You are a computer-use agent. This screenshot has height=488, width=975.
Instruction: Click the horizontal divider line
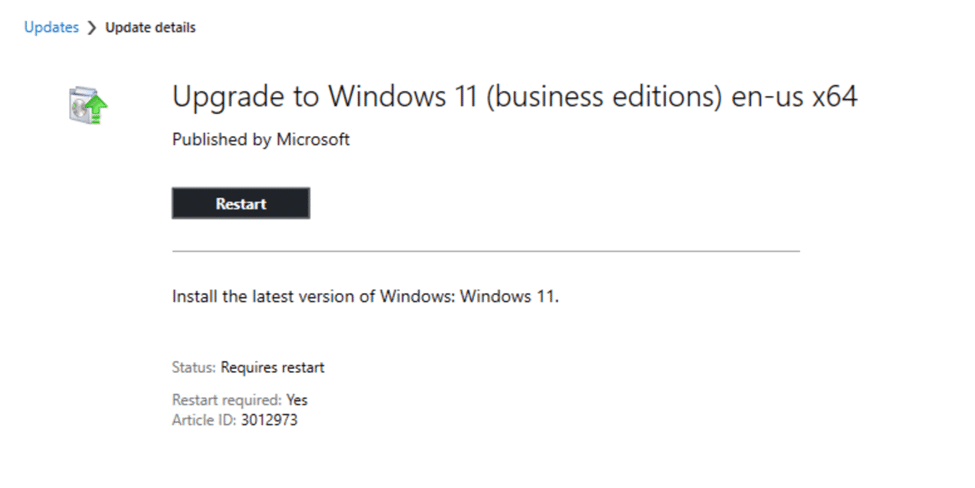pyautogui.click(x=486, y=251)
